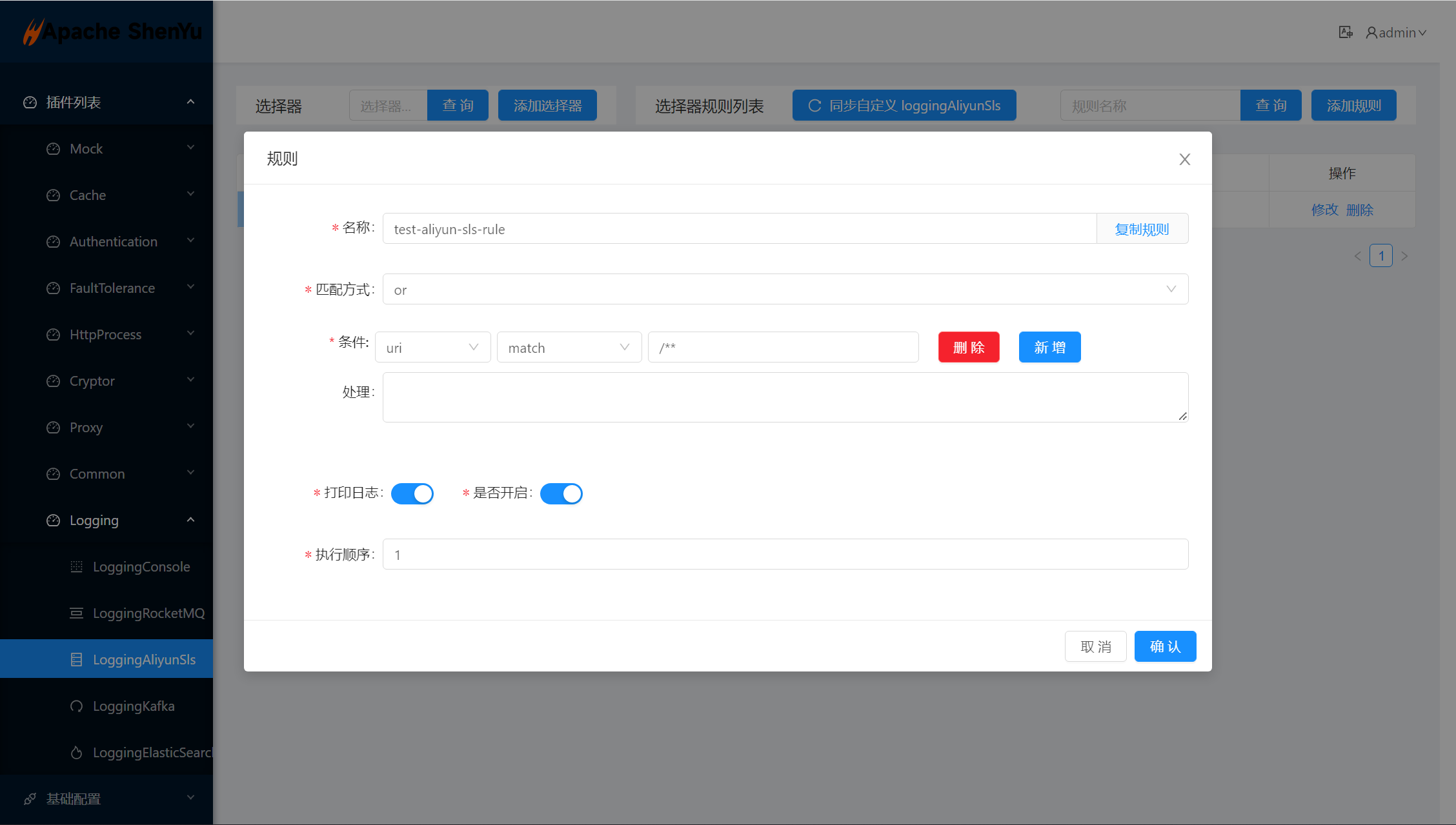Expand the Authentication plugin menu
1456x825 pixels.
[114, 242]
